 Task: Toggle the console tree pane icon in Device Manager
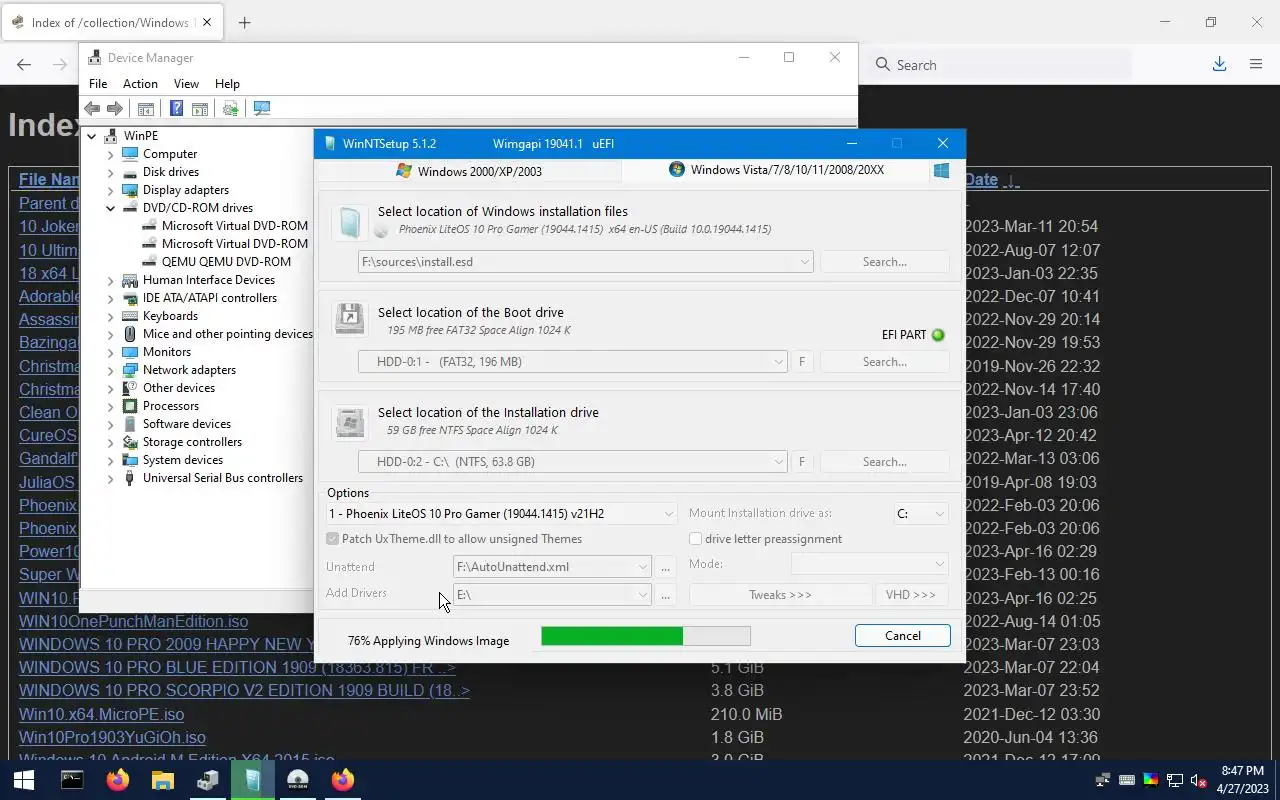pos(146,108)
